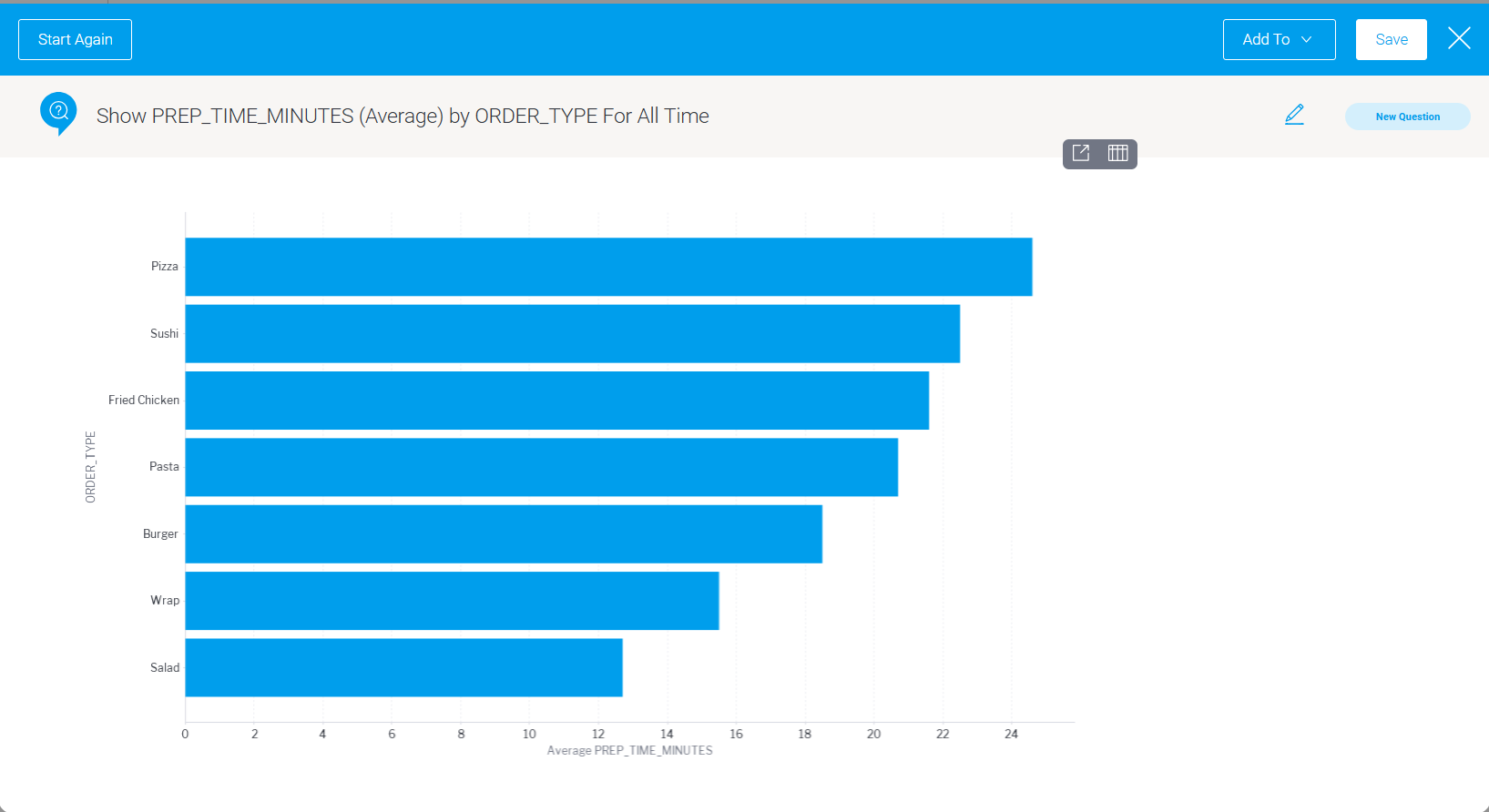The width and height of the screenshot is (1489, 812).
Task: Click the chart export arrow icon
Action: coord(1081,153)
